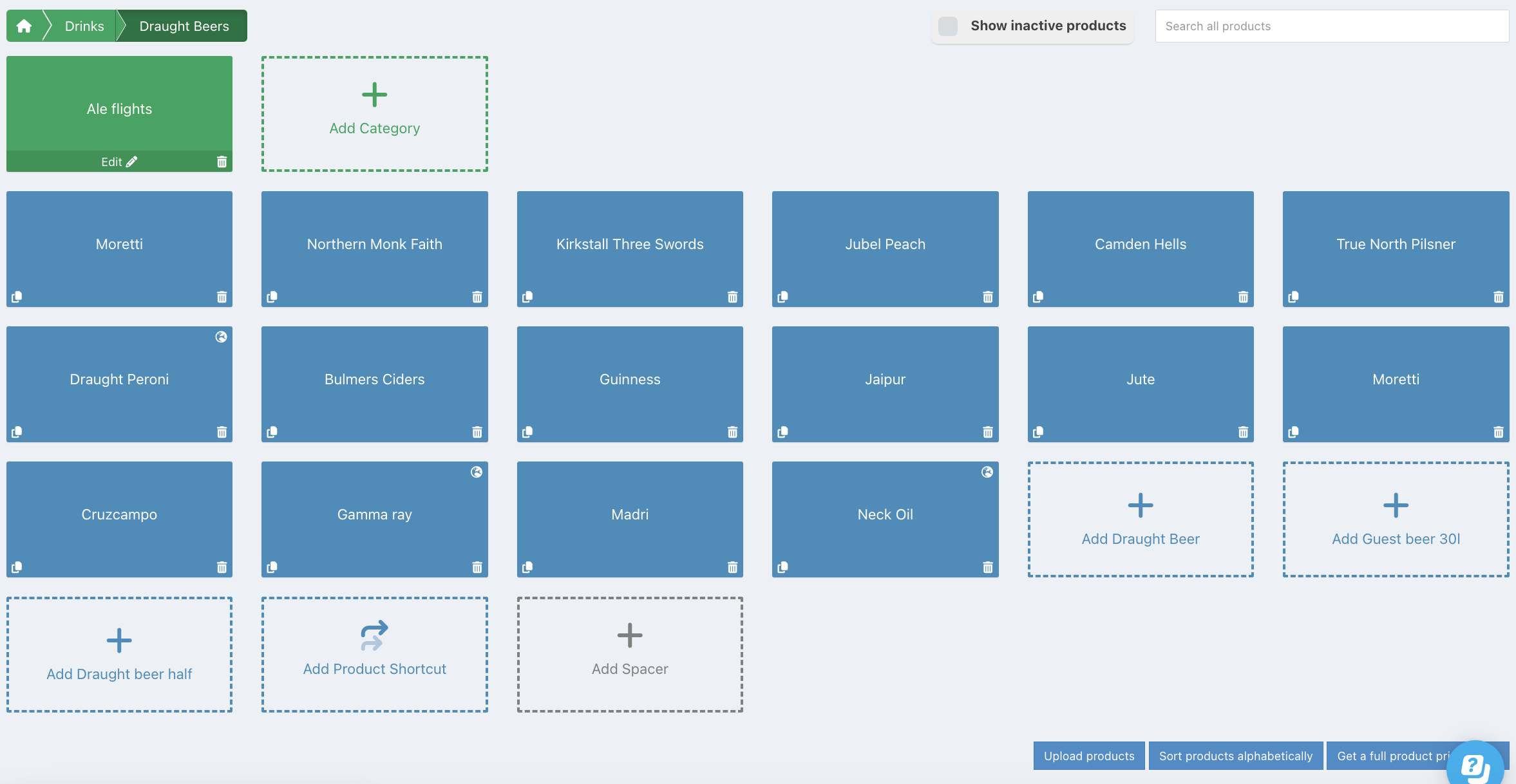Viewport: 1516px width, 784px height.
Task: Click Add Product Shortcut tile
Action: [374, 654]
